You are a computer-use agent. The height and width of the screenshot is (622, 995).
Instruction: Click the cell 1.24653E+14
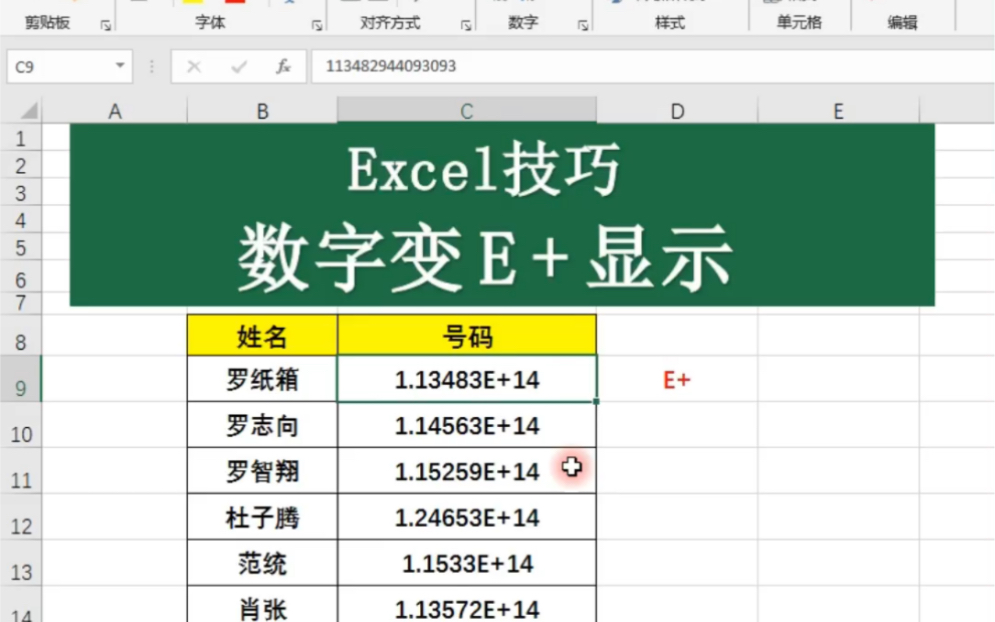click(x=466, y=517)
